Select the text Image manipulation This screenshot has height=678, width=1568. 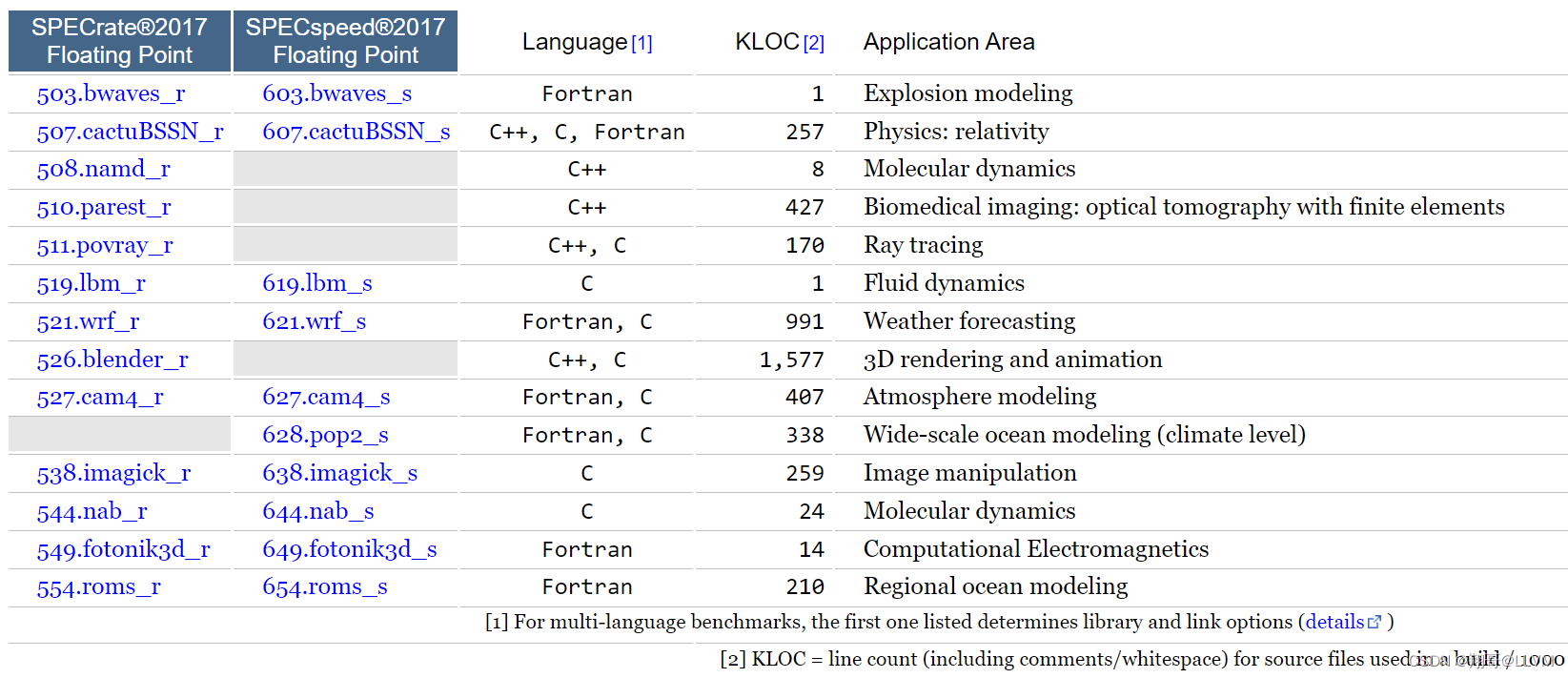tap(970, 473)
